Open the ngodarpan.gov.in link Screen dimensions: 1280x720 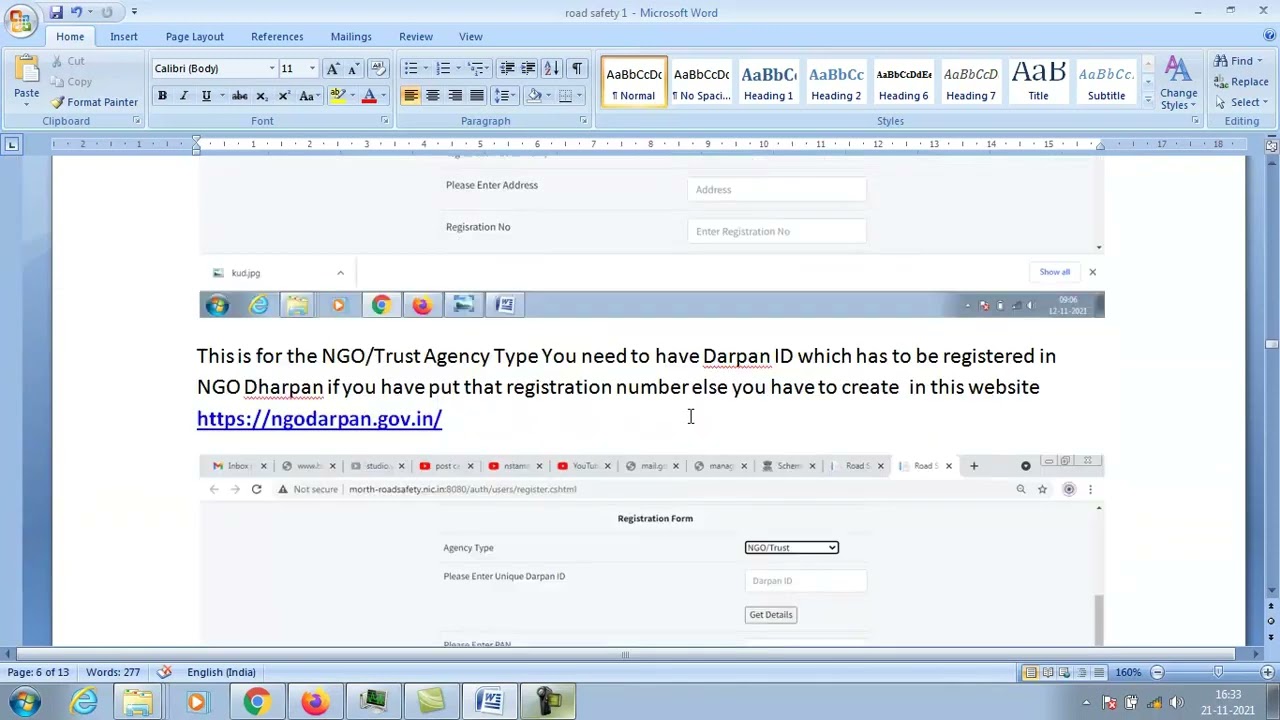pyautogui.click(x=319, y=419)
